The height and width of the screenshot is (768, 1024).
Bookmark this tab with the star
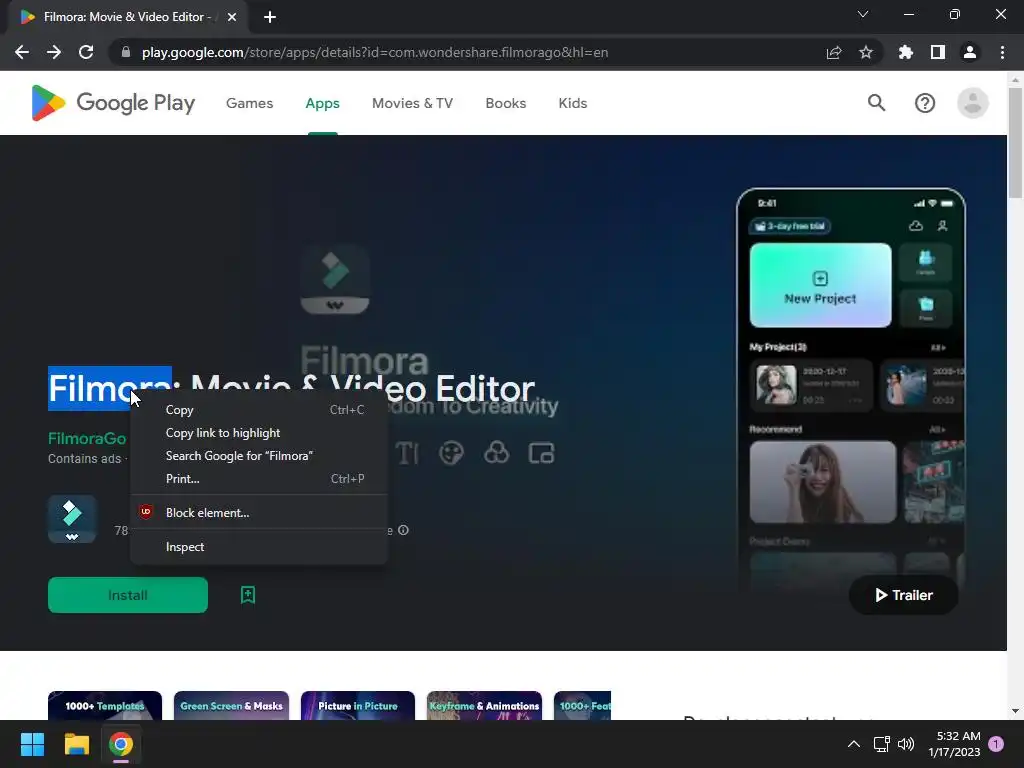(866, 52)
